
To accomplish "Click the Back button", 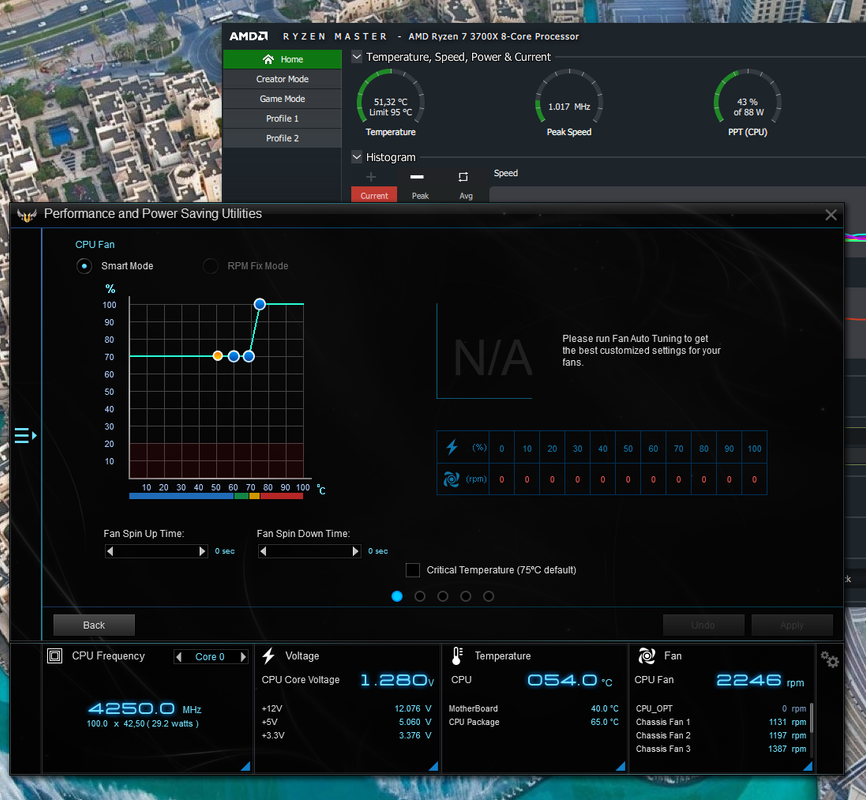I will point(94,625).
